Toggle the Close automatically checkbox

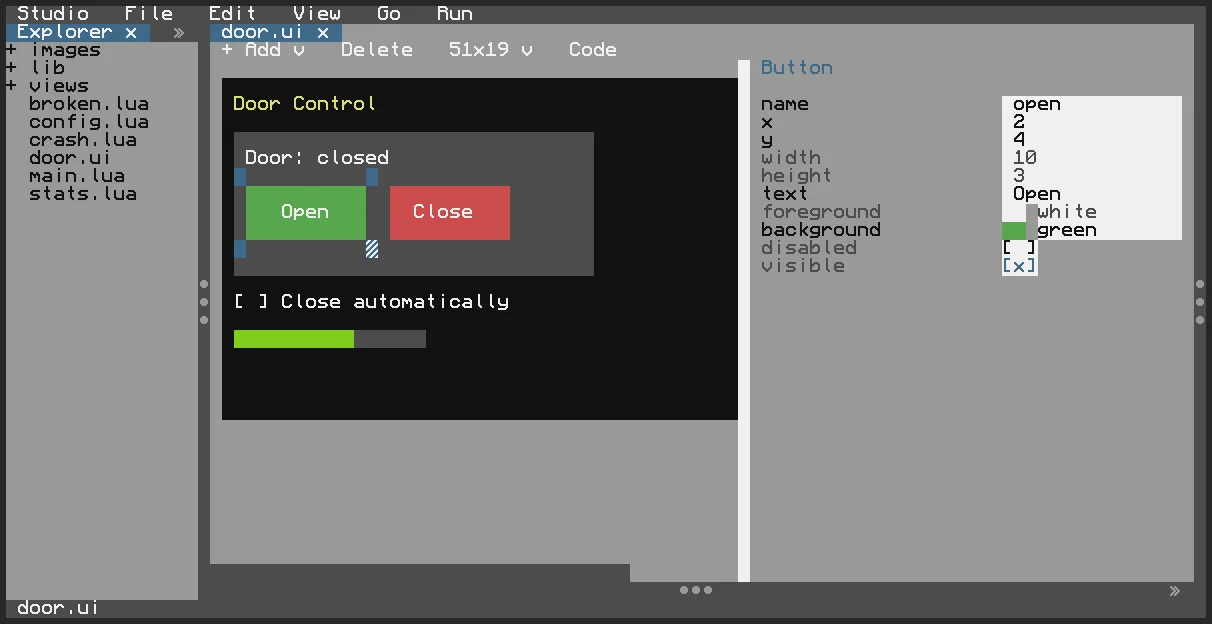click(x=251, y=302)
